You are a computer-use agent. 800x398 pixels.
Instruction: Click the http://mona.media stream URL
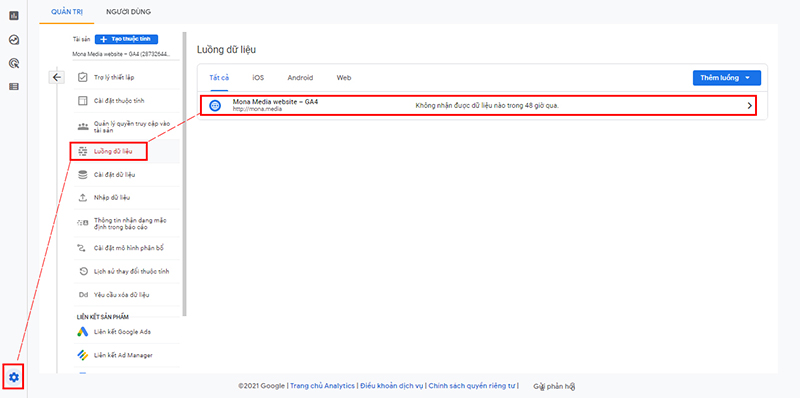(x=257, y=109)
